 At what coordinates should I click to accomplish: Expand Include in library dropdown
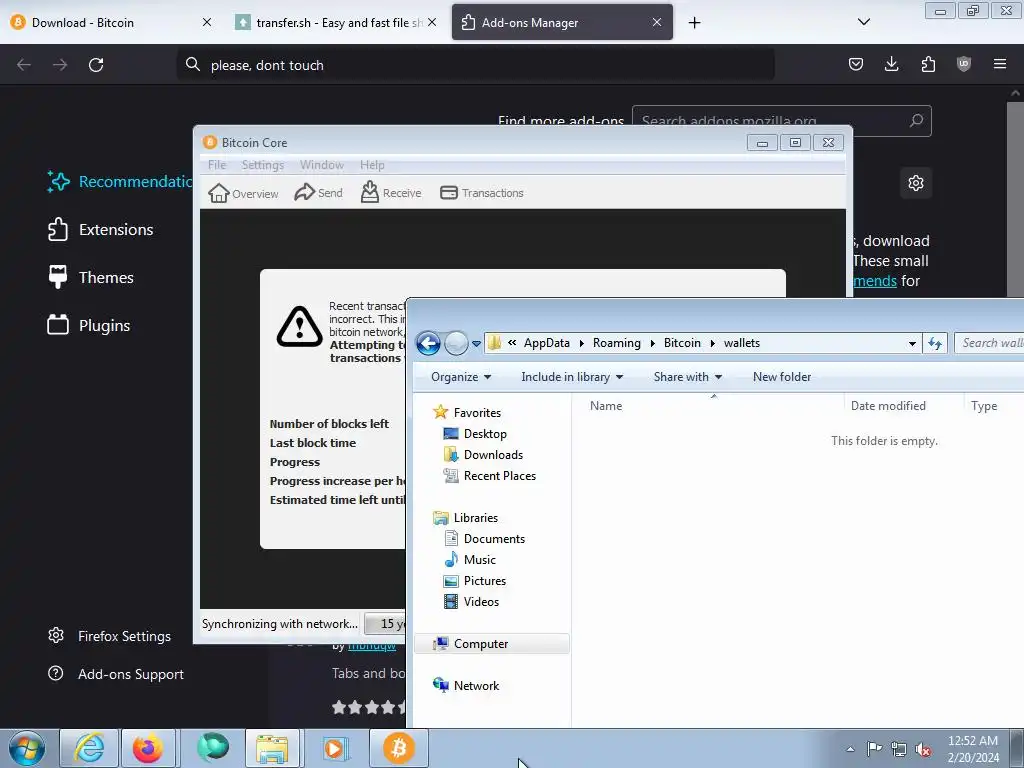click(571, 377)
